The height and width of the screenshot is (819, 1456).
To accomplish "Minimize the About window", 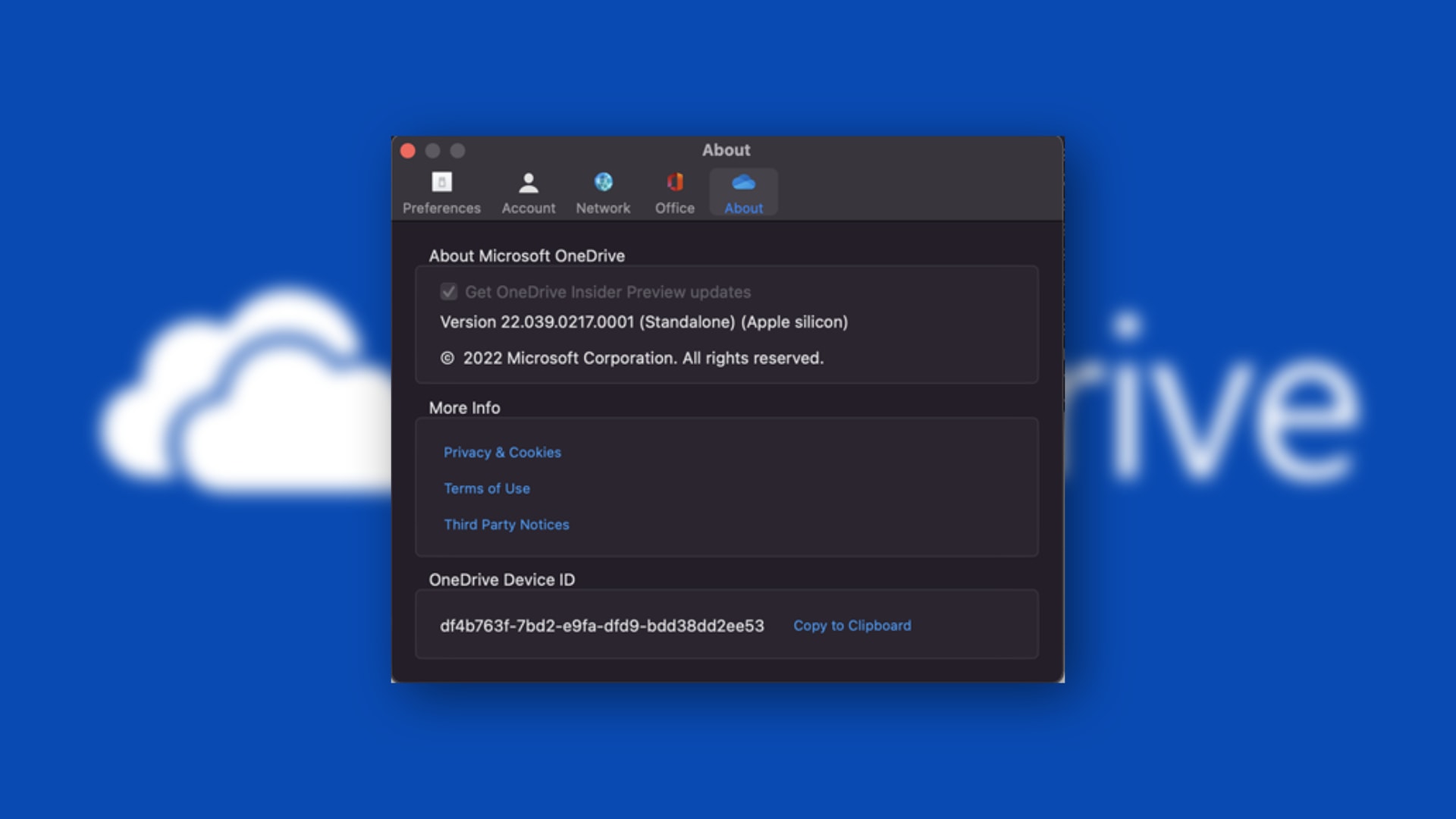I will pyautogui.click(x=433, y=150).
